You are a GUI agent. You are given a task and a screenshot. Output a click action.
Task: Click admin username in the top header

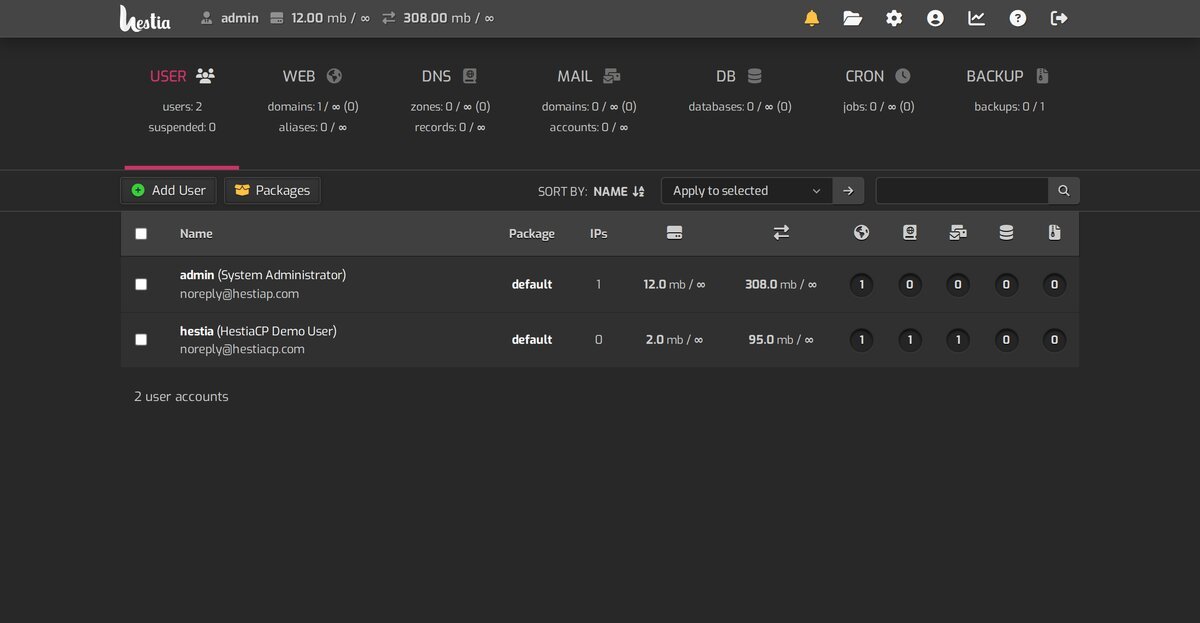click(240, 18)
